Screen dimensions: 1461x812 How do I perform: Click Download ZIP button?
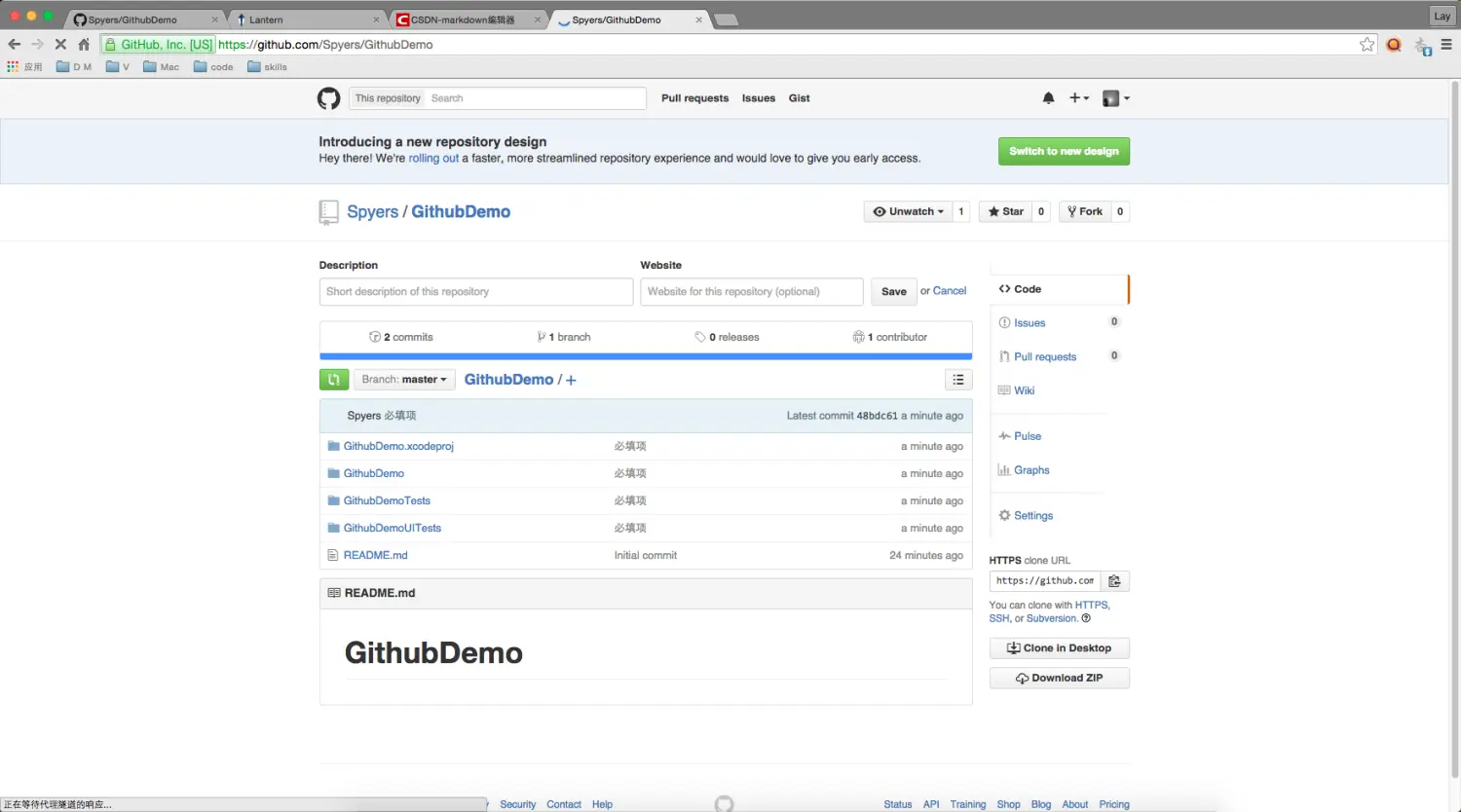(1060, 679)
